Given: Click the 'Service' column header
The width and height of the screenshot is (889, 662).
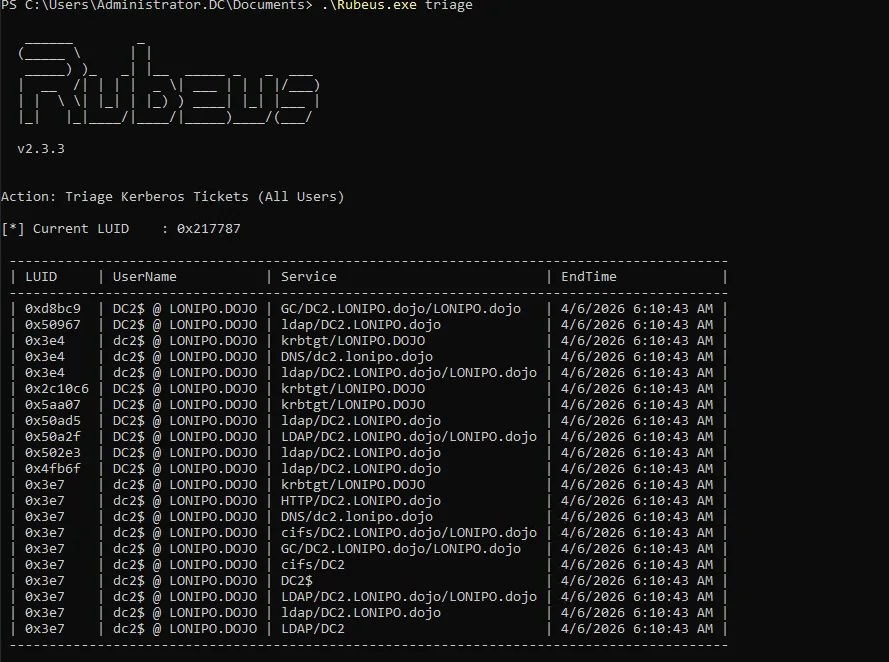Looking at the screenshot, I should point(308,277).
